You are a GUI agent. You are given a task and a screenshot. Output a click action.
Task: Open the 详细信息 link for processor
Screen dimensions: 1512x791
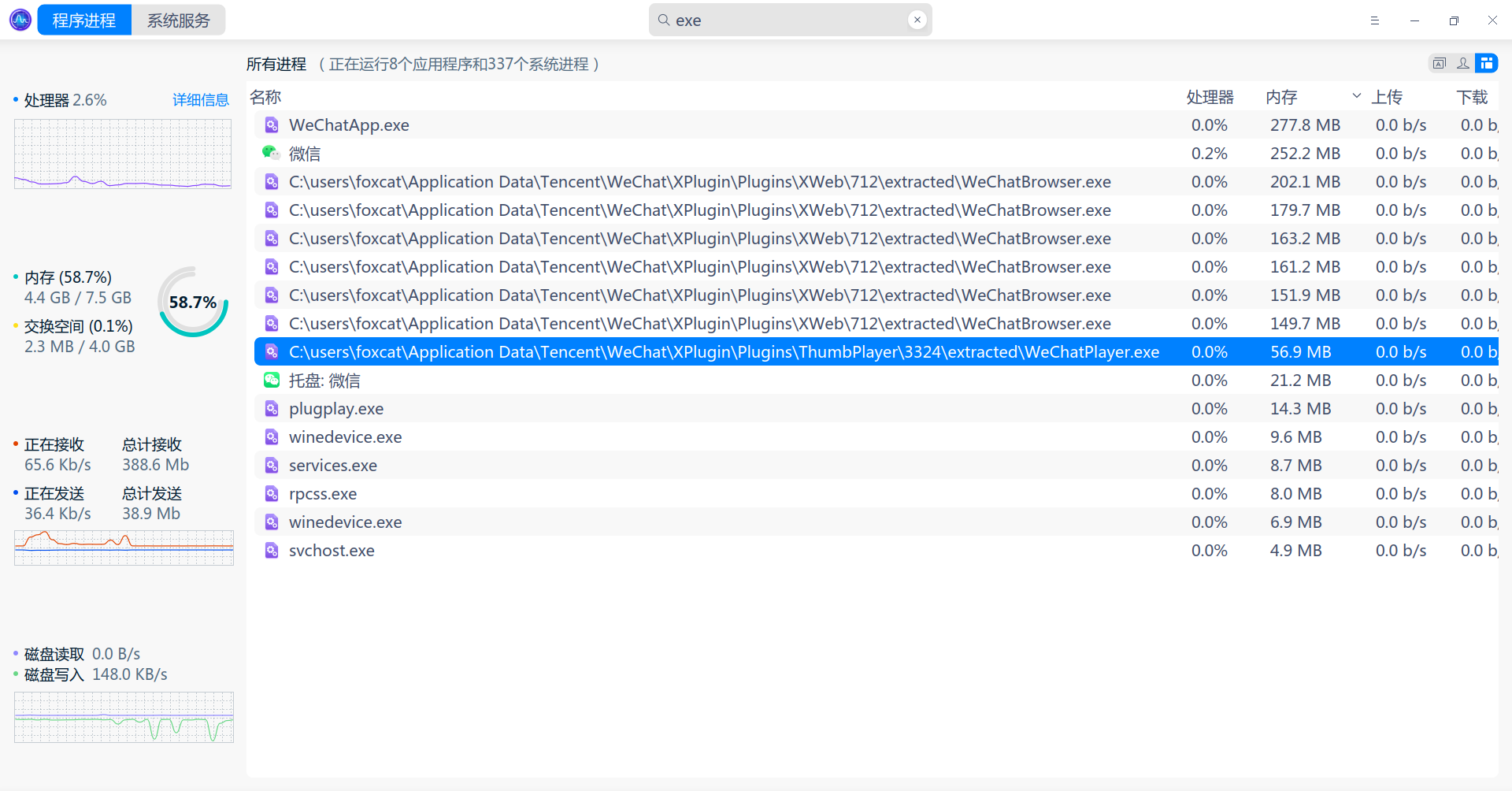click(201, 100)
